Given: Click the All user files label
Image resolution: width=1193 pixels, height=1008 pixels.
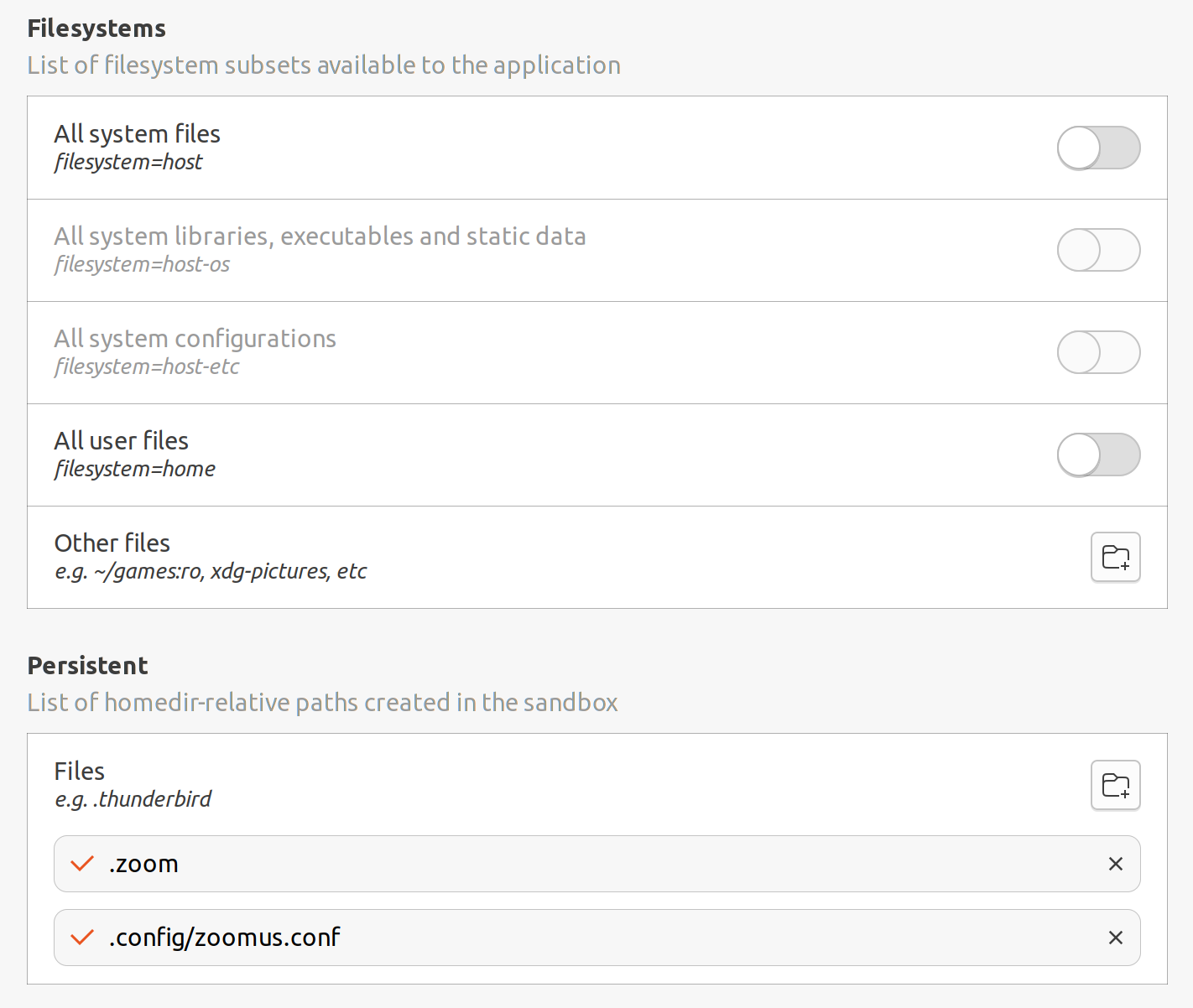Looking at the screenshot, I should click(x=121, y=440).
